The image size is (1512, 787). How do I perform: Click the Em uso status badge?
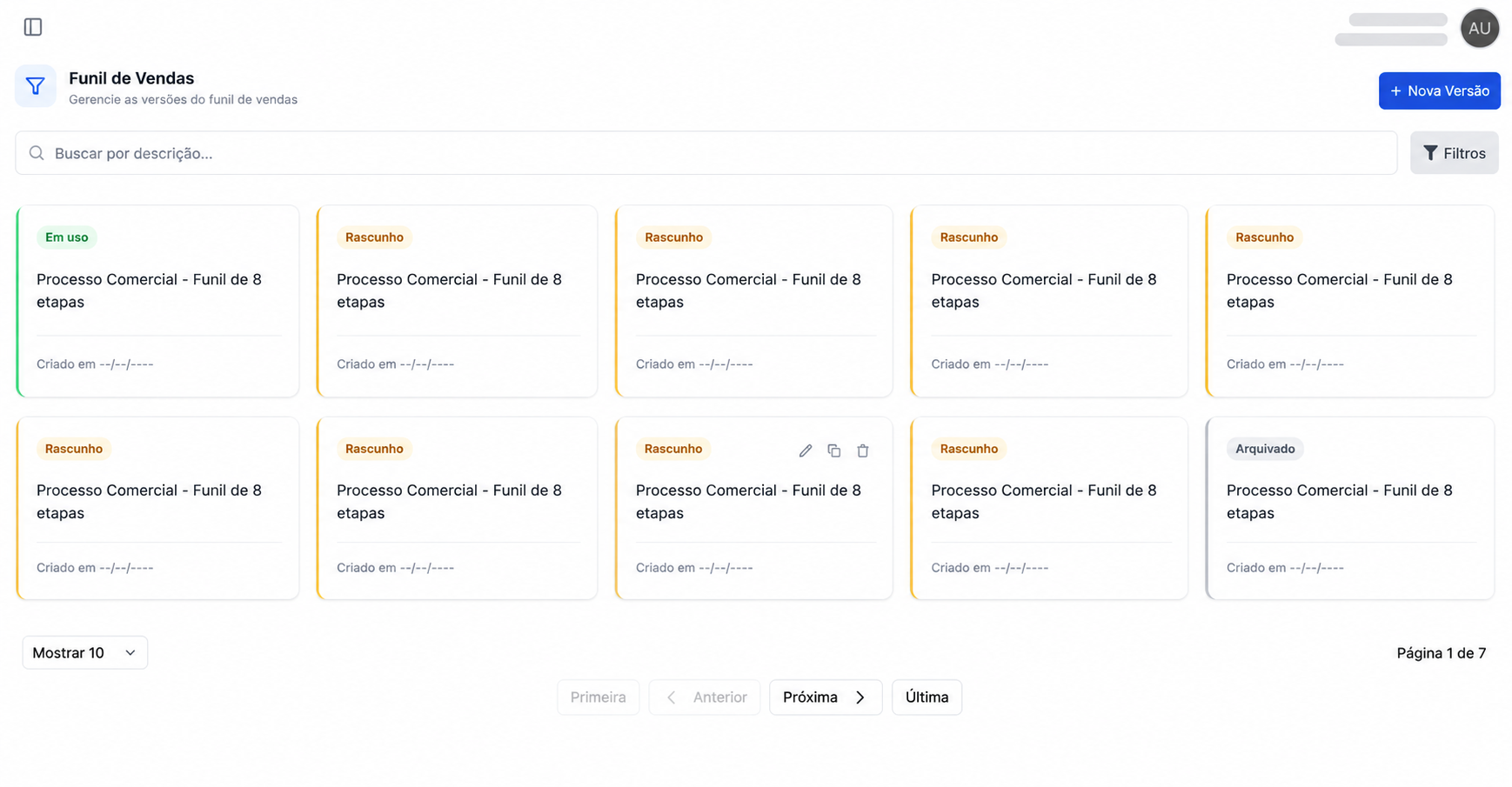[66, 237]
